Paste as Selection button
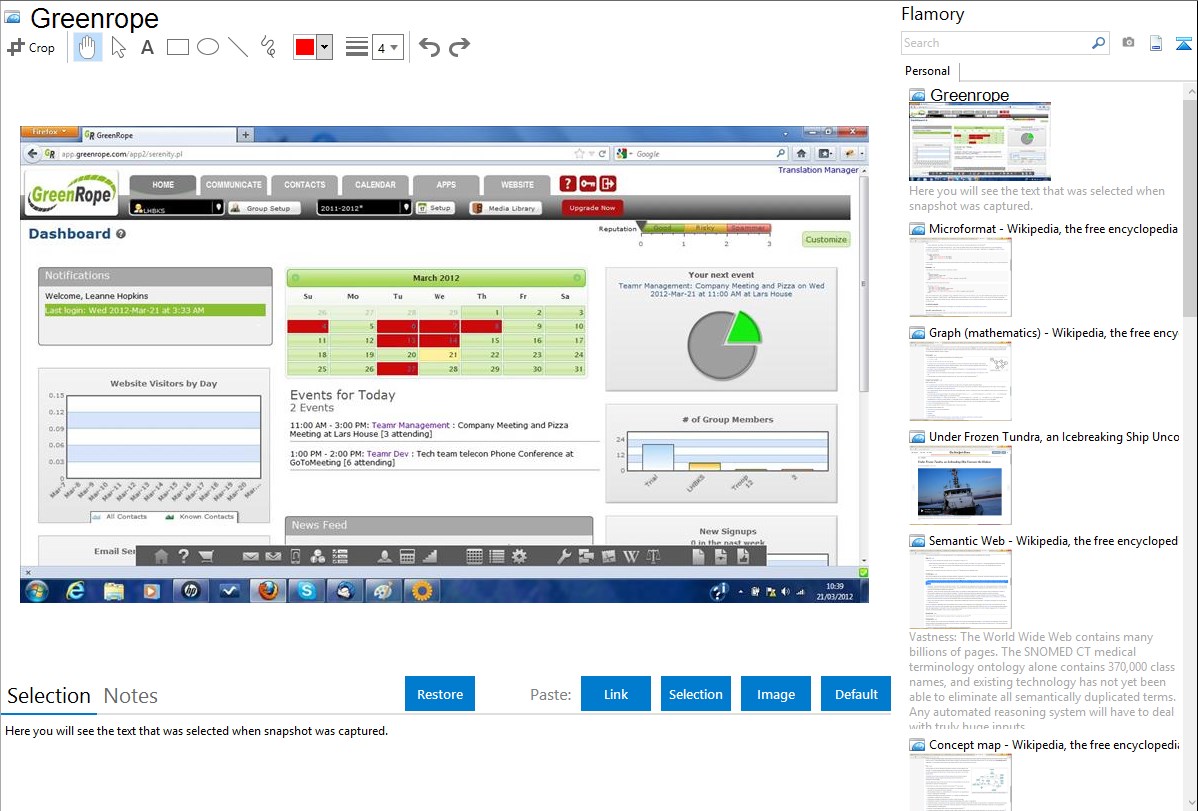 695,694
